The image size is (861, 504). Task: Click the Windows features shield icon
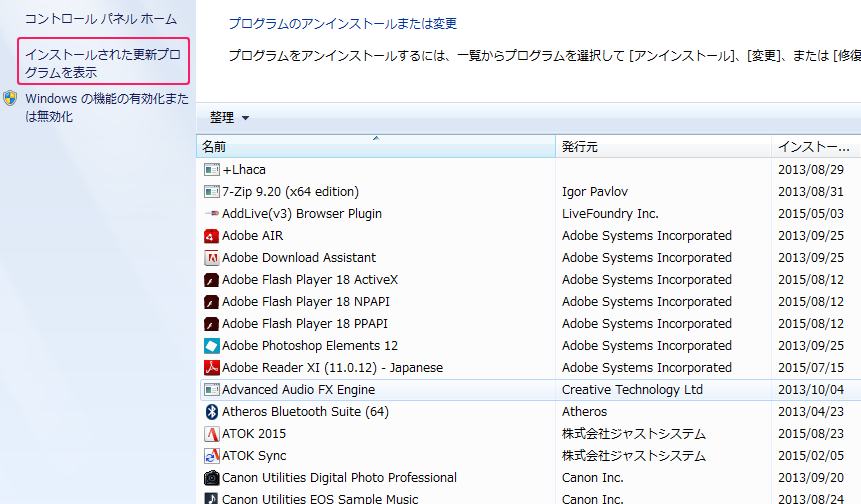(10, 98)
